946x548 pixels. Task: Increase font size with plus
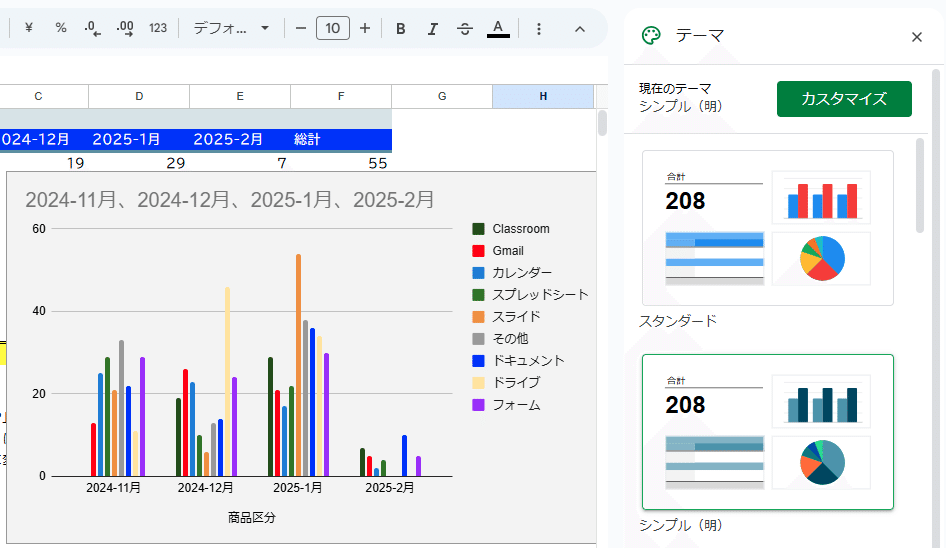point(364,28)
